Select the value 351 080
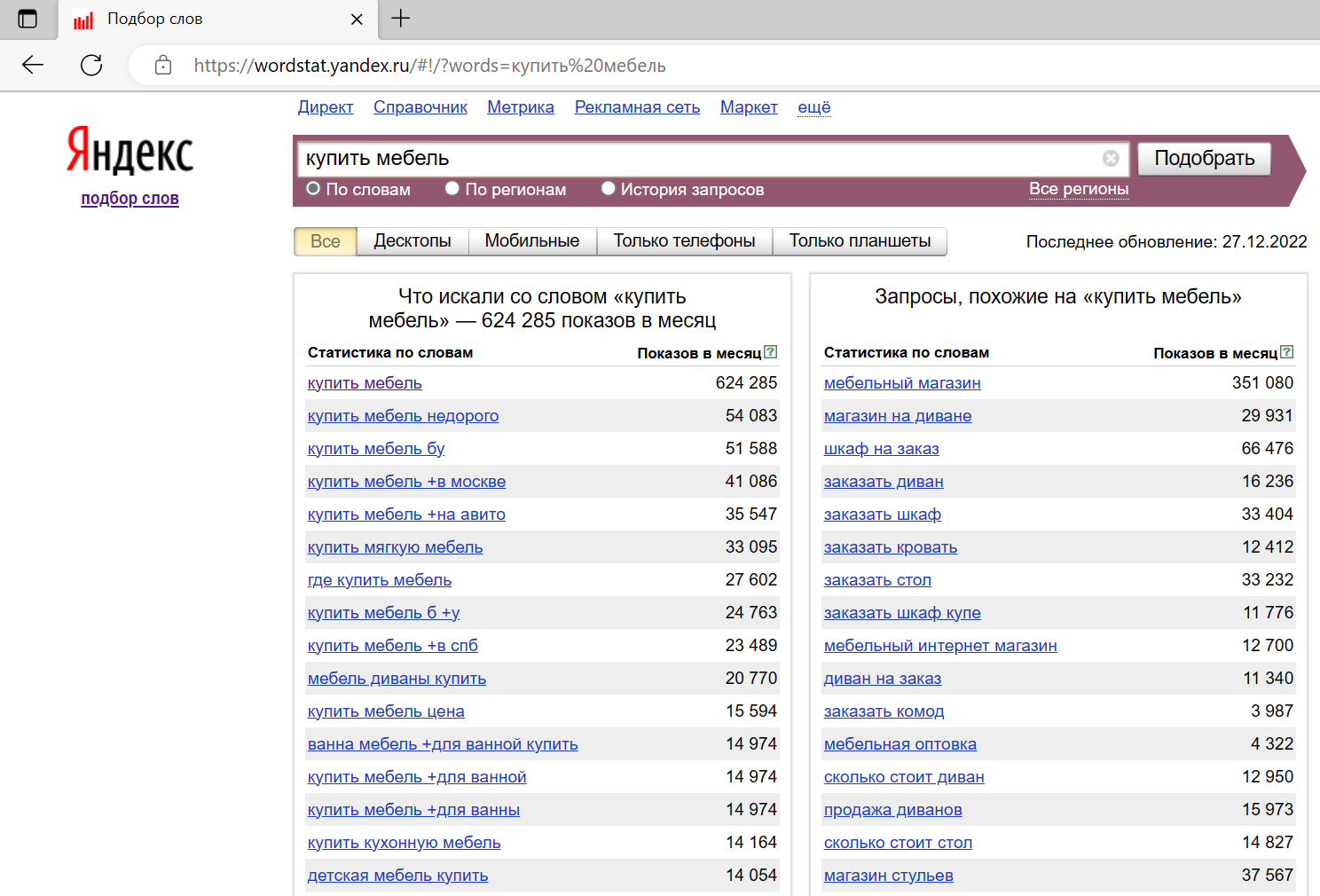The image size is (1320, 896). tap(1262, 383)
